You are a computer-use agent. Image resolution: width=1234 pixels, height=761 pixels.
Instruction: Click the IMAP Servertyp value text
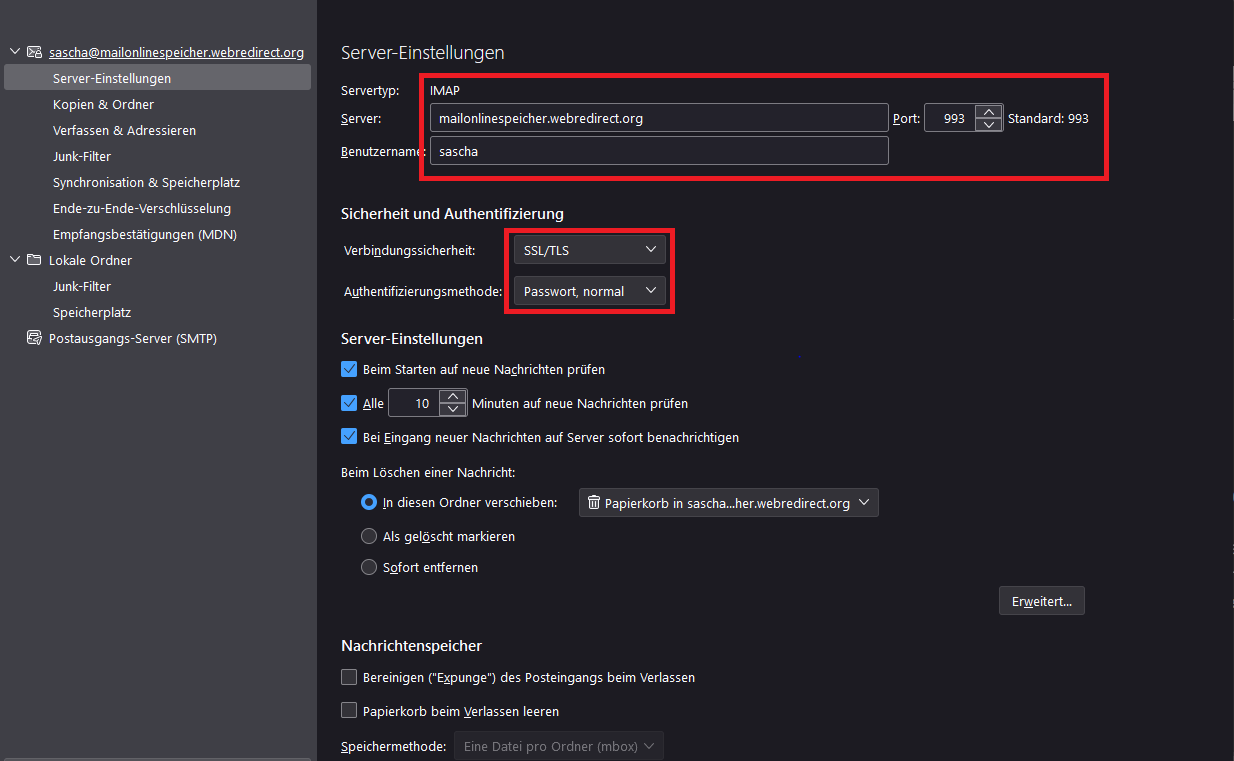coord(445,90)
